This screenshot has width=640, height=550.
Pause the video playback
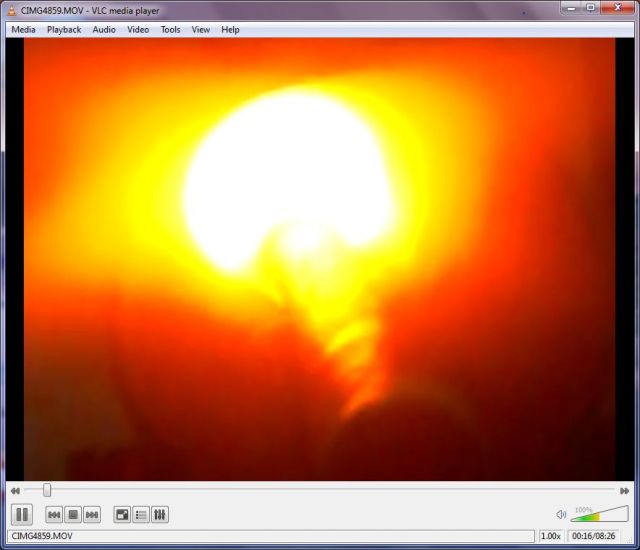pos(22,514)
